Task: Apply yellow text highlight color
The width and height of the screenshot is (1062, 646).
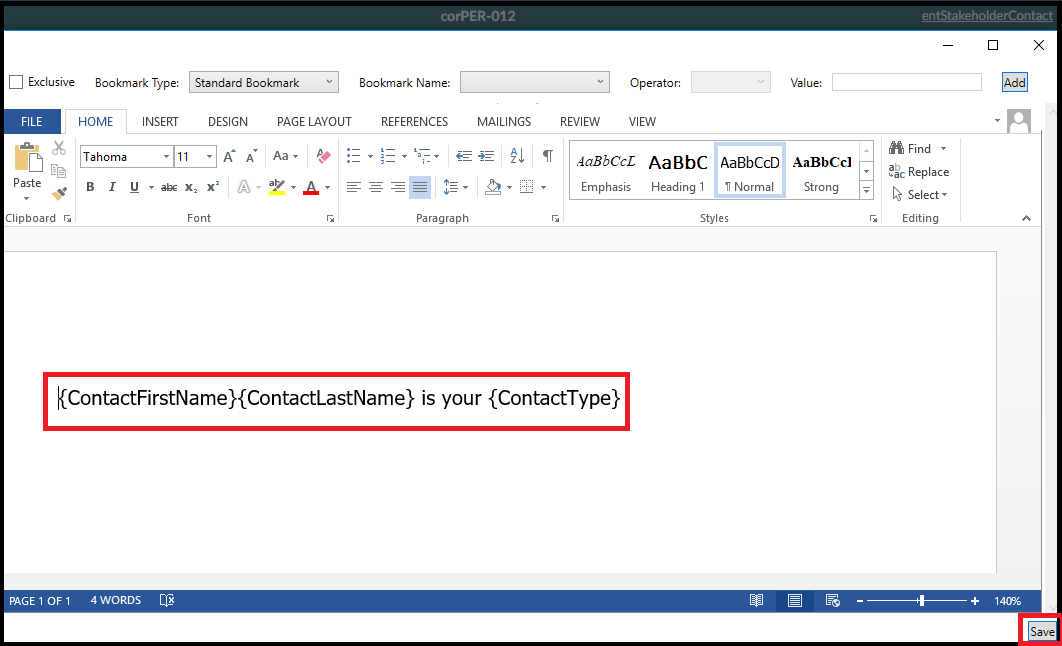Action: tap(276, 187)
